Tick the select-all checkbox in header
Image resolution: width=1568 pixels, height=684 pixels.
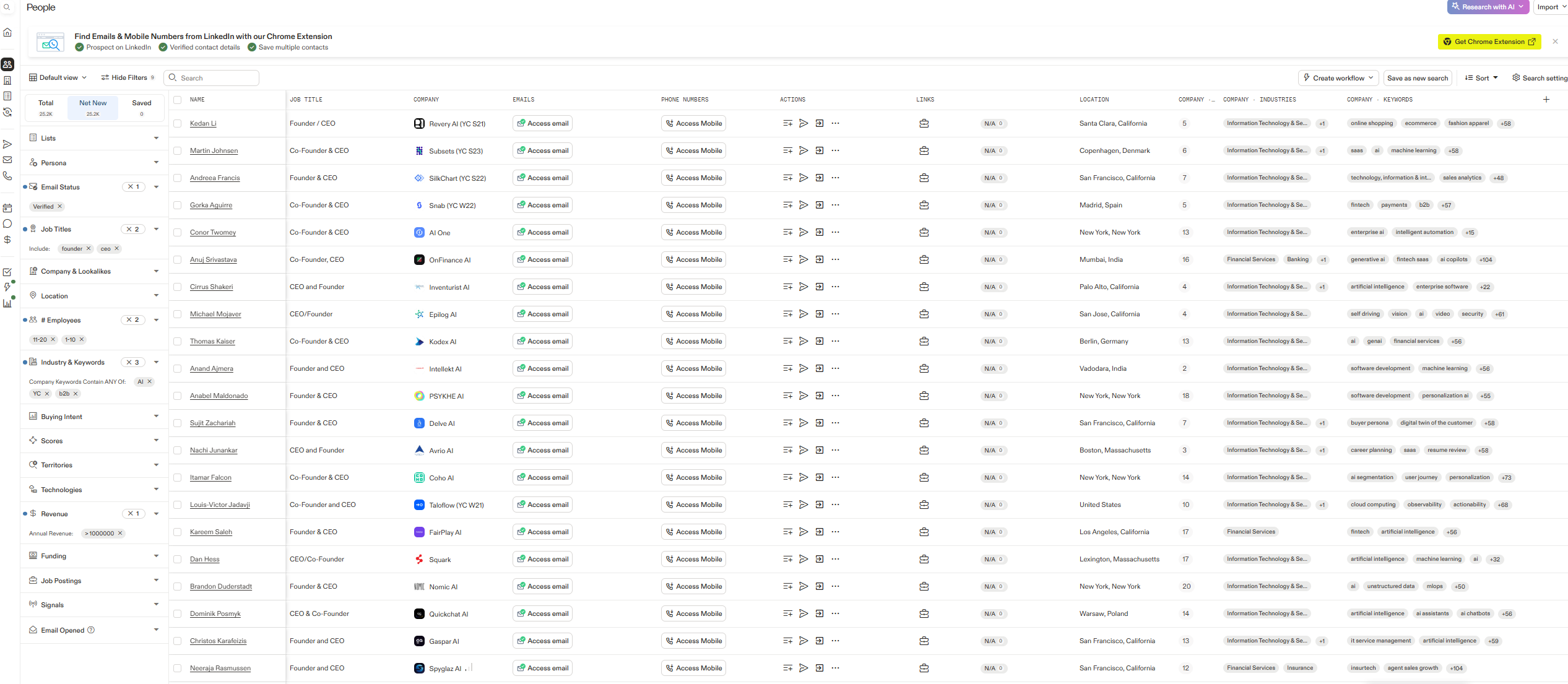pos(178,100)
